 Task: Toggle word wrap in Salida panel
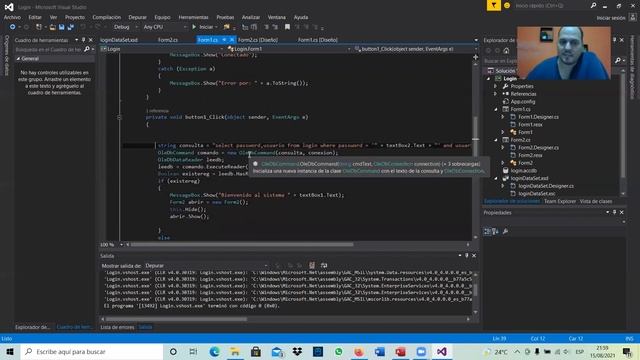coord(324,265)
